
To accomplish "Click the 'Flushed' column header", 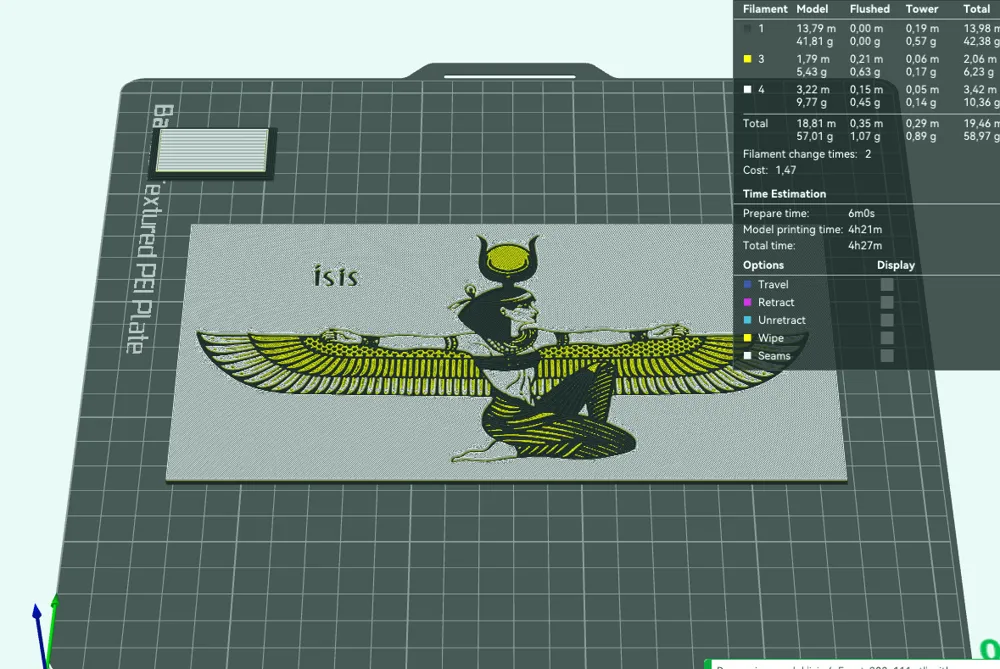I will tap(869, 9).
